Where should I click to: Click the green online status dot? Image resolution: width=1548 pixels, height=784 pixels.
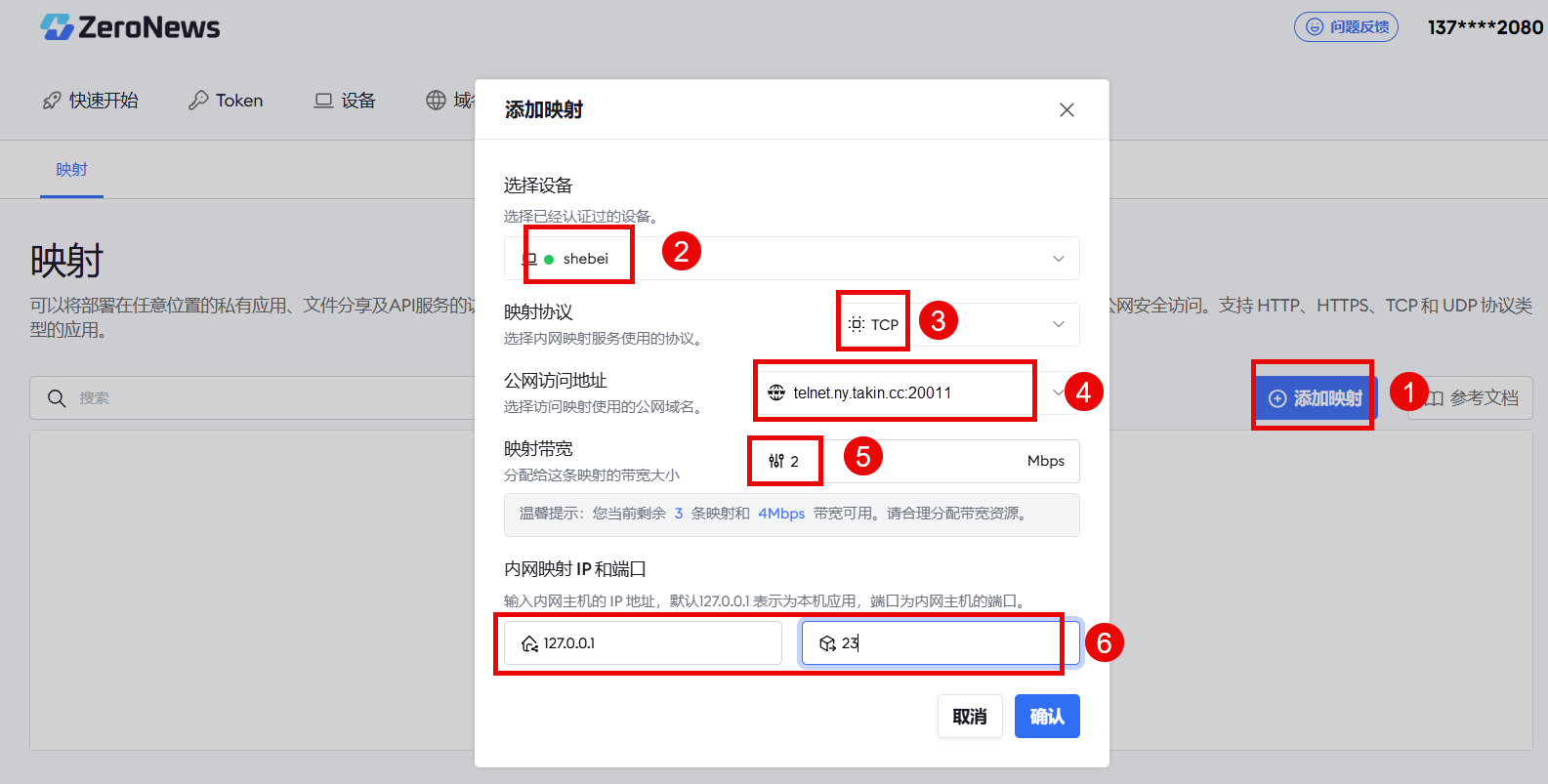click(x=549, y=260)
